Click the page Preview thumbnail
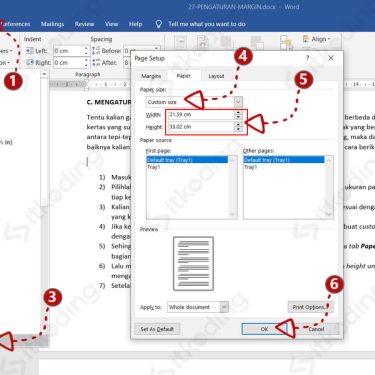375x375 pixels. click(193, 263)
